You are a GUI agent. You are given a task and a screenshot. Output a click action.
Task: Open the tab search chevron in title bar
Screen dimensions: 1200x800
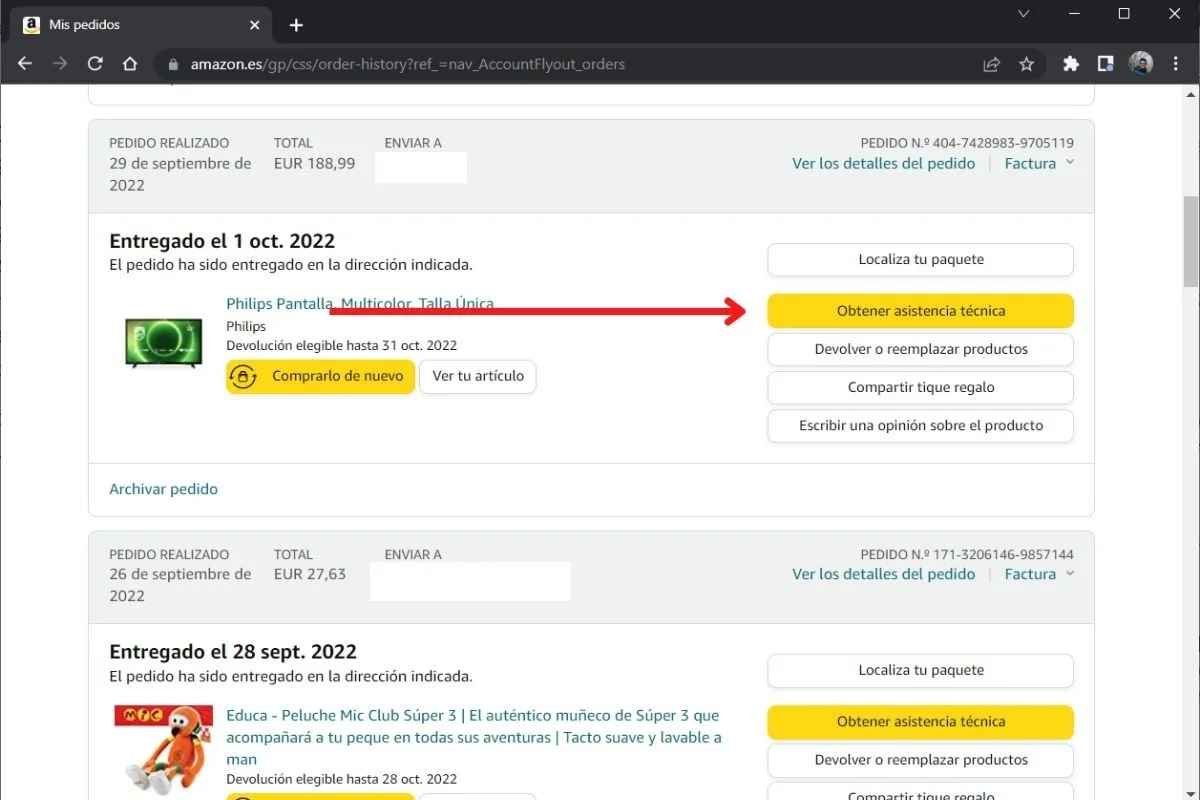(1023, 14)
